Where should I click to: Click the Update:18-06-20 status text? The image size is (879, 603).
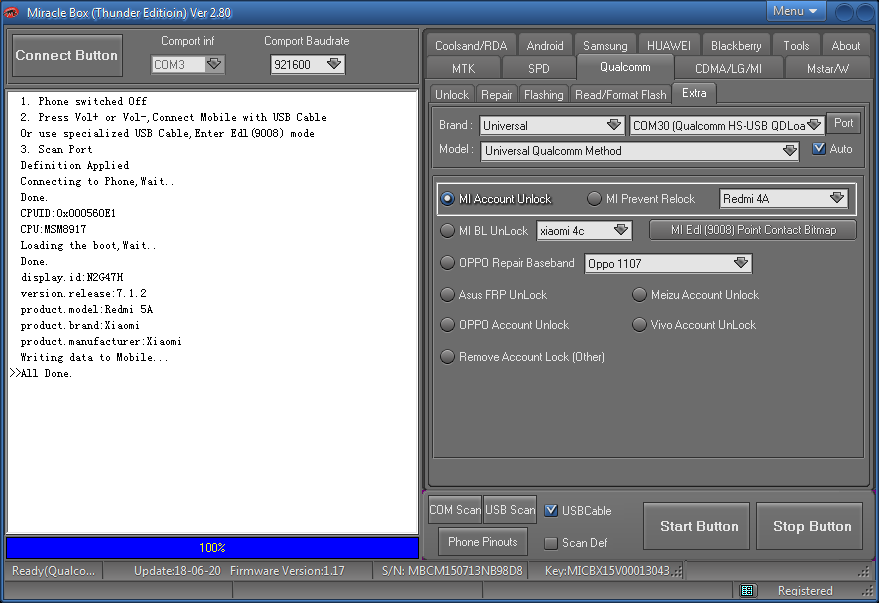177,570
